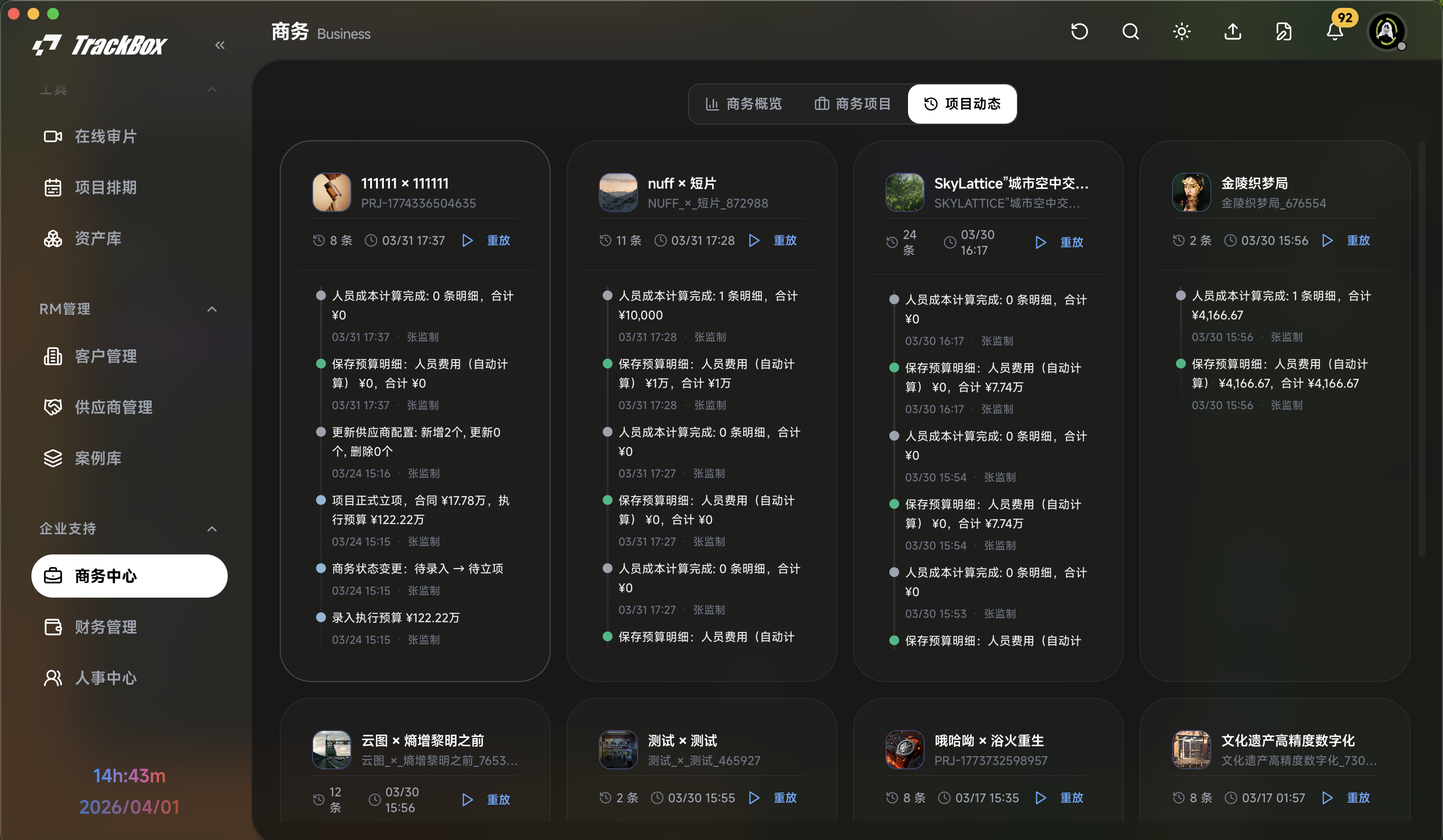Viewport: 1443px width, 840px height.
Task: Toggle light theme with the sun icon
Action: coord(1182,31)
